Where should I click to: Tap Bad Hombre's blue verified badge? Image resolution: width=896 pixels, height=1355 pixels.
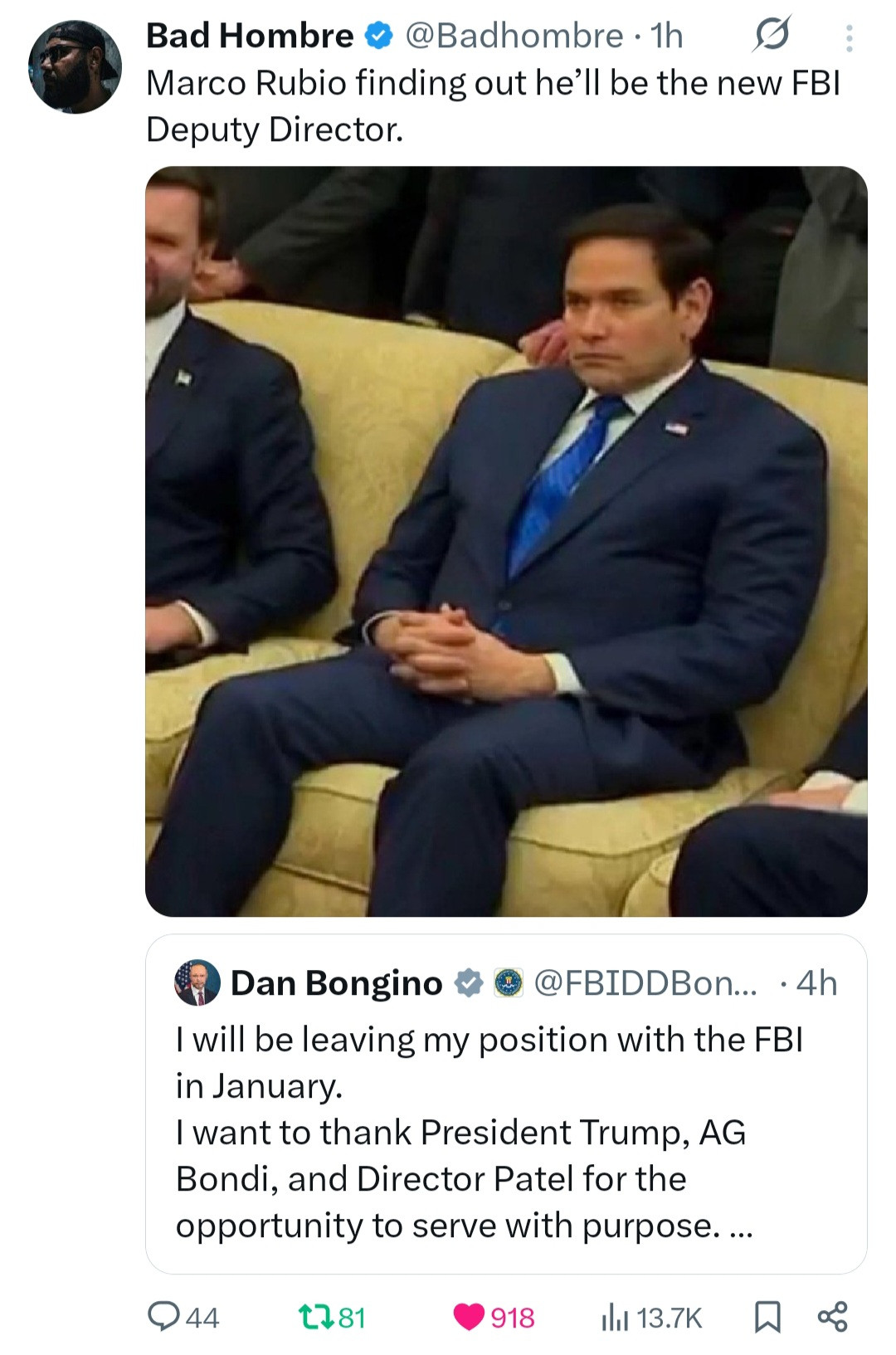(x=380, y=36)
